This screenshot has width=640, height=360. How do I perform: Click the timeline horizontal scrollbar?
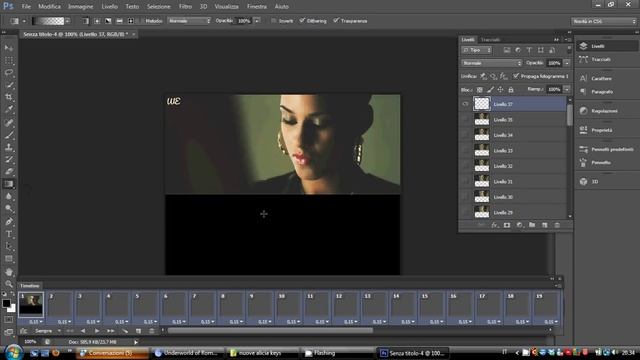pyautogui.click(x=270, y=331)
